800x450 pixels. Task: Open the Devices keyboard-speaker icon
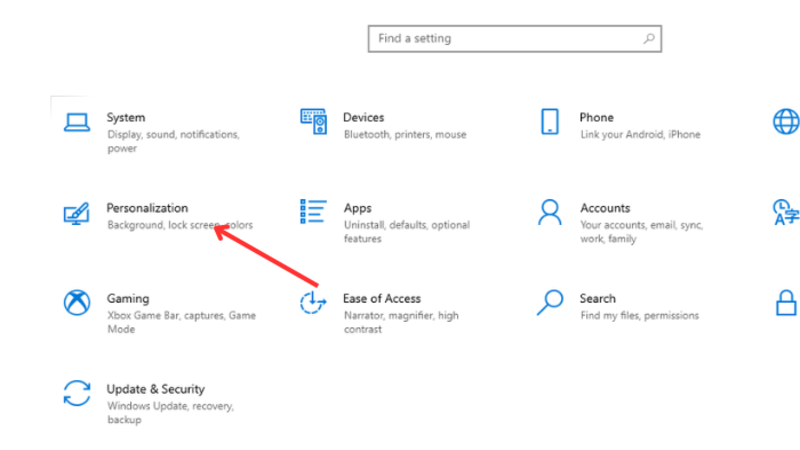313,121
